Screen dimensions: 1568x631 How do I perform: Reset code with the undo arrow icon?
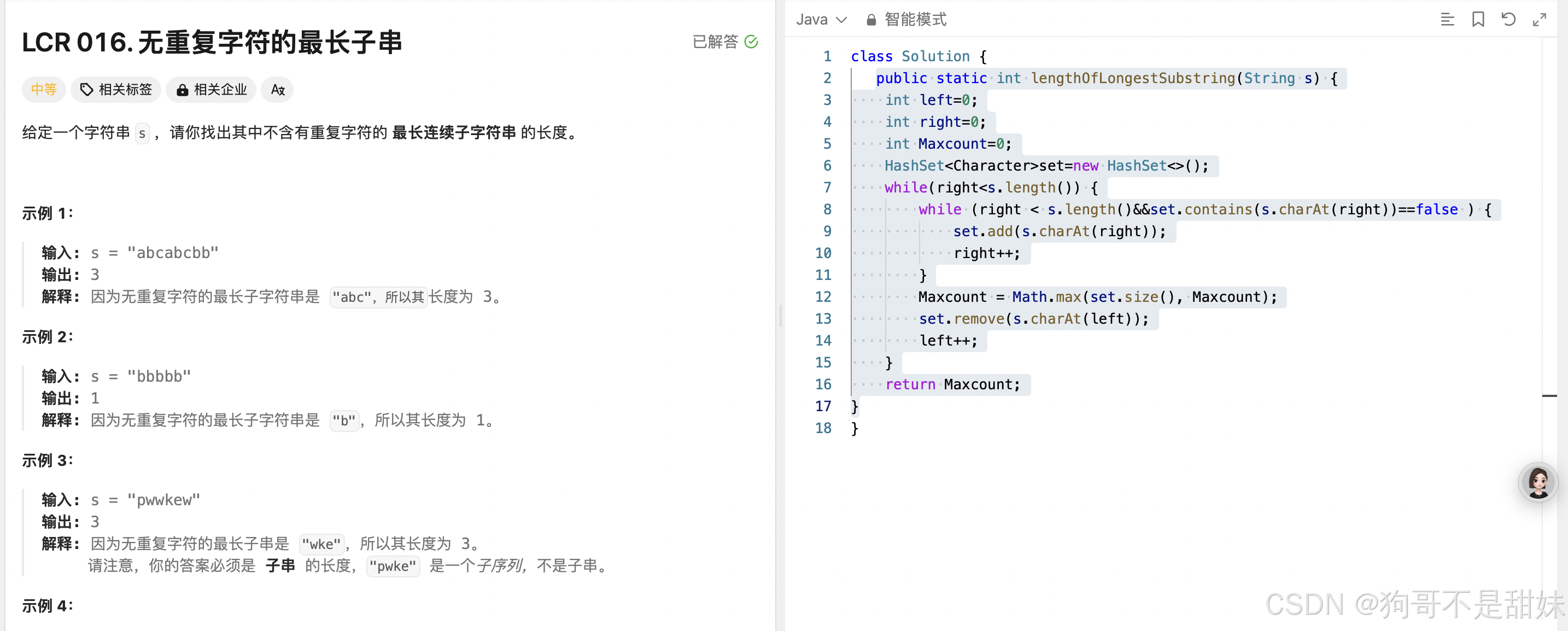click(x=1508, y=20)
